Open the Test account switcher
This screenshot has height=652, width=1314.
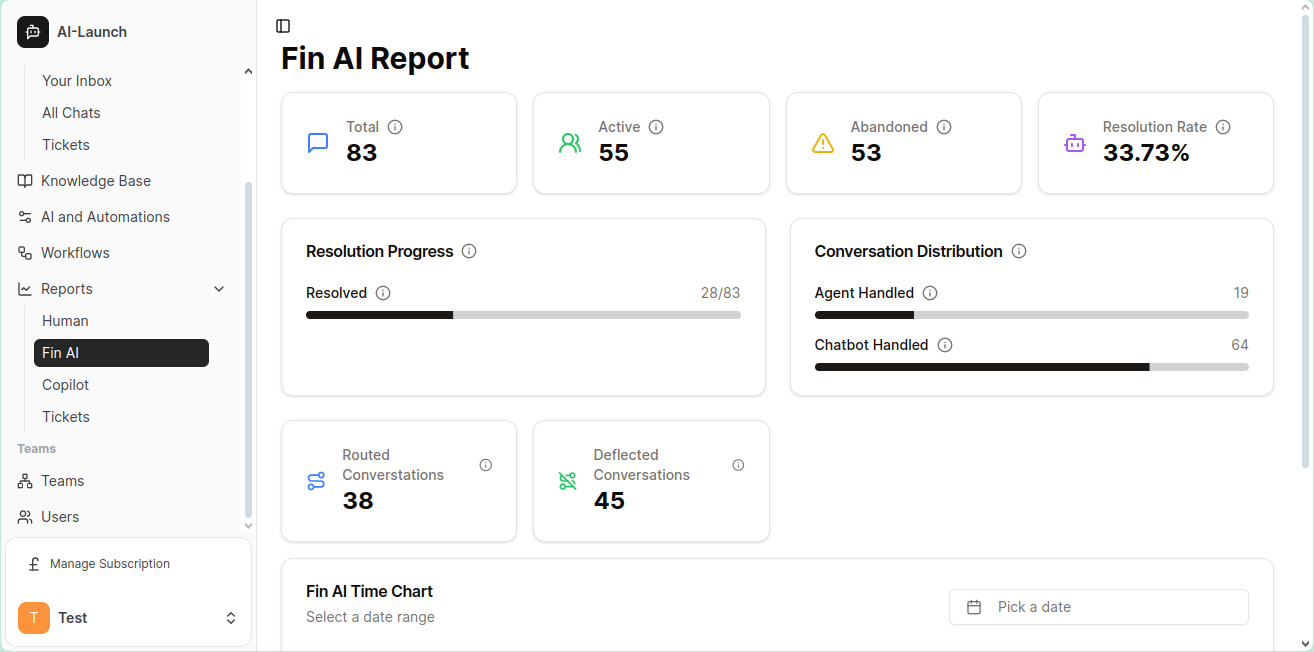128,618
